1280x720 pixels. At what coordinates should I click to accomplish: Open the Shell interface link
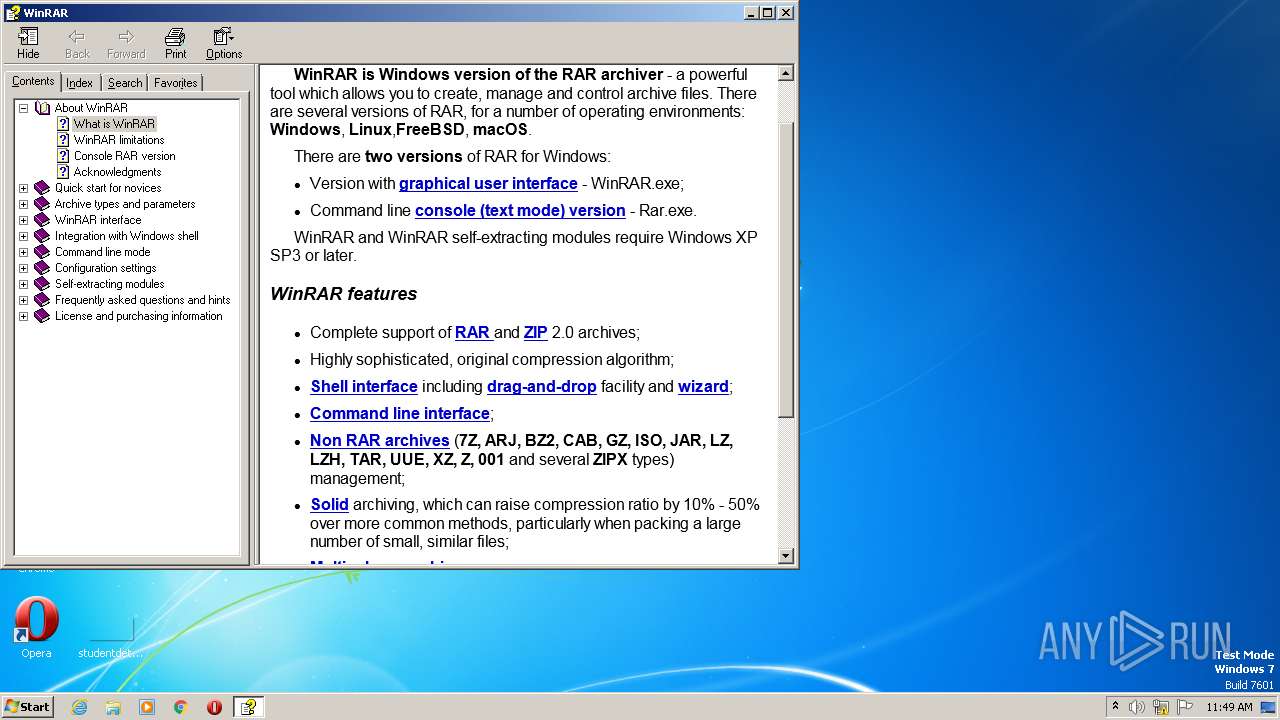(x=364, y=387)
